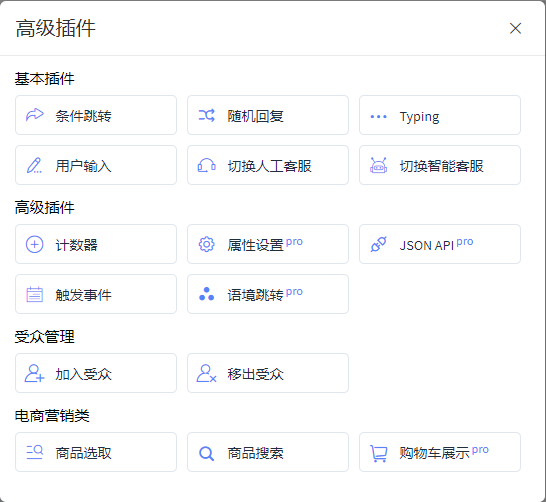Click the gear icon for 属性设置
Screen dimensions: 546x502
click(x=206, y=244)
